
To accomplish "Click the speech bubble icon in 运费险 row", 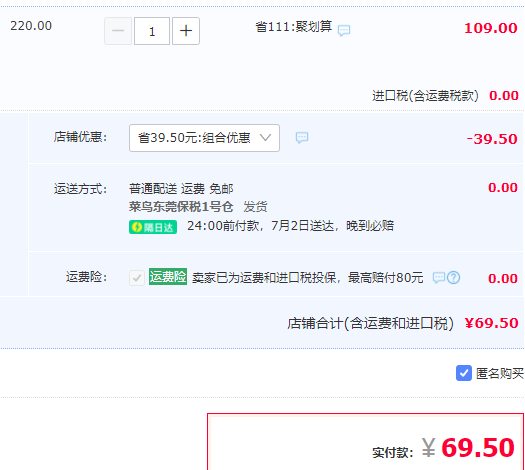I will pos(439,278).
